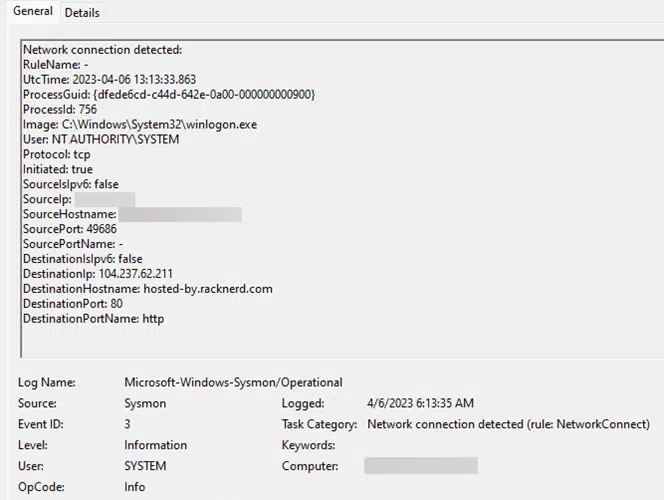Select the DestinationIp 104.237.62.211 line
The width and height of the screenshot is (664, 500).
[x=98, y=274]
